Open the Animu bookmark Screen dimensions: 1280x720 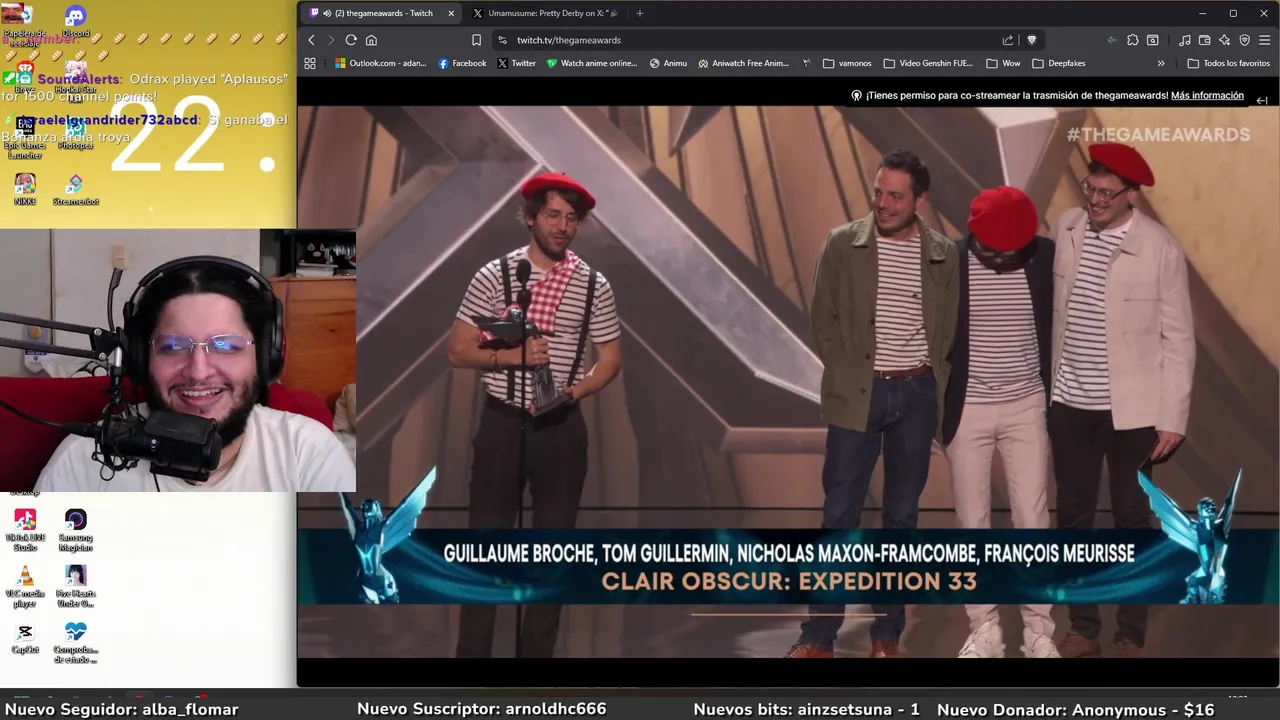[668, 63]
